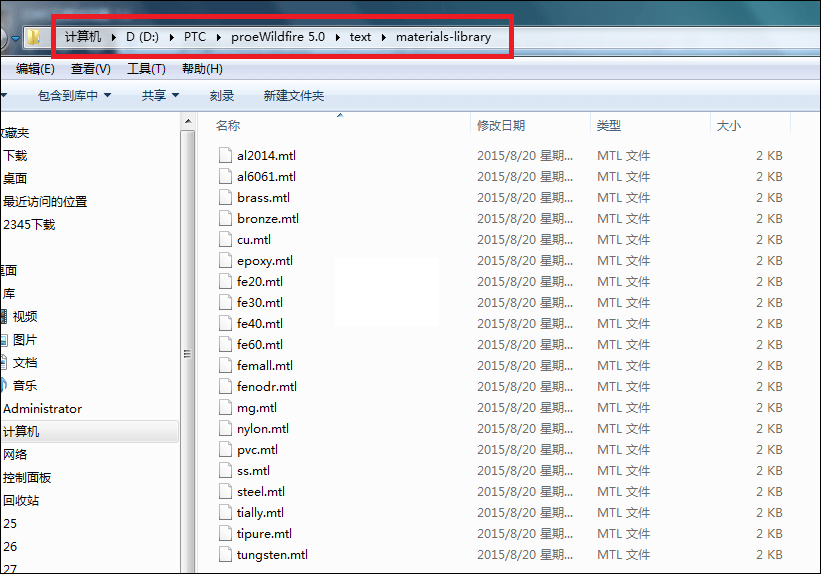Select the steel.mtl file name
Image resolution: width=821 pixels, height=574 pixels.
point(261,492)
